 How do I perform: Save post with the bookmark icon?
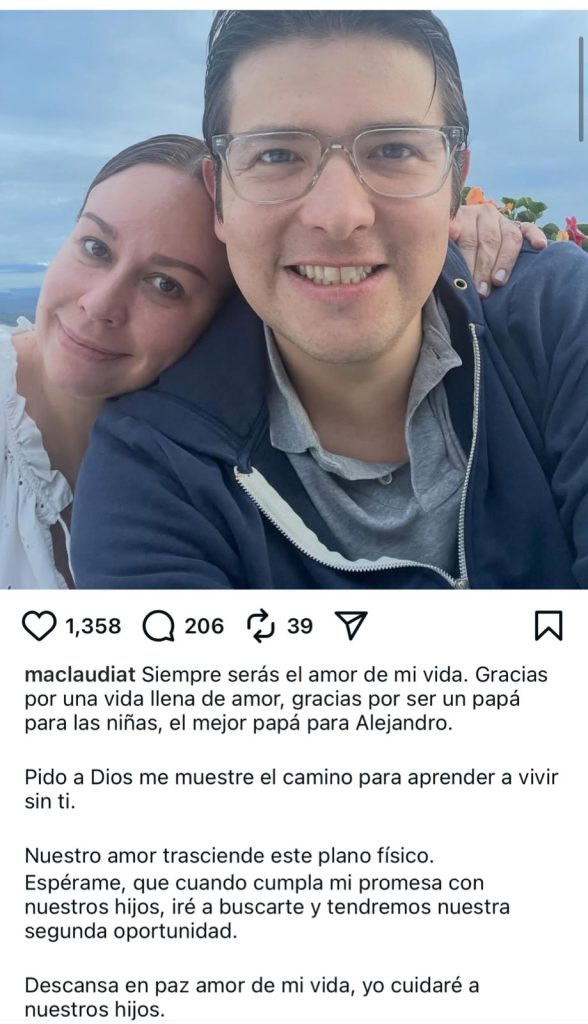point(547,626)
